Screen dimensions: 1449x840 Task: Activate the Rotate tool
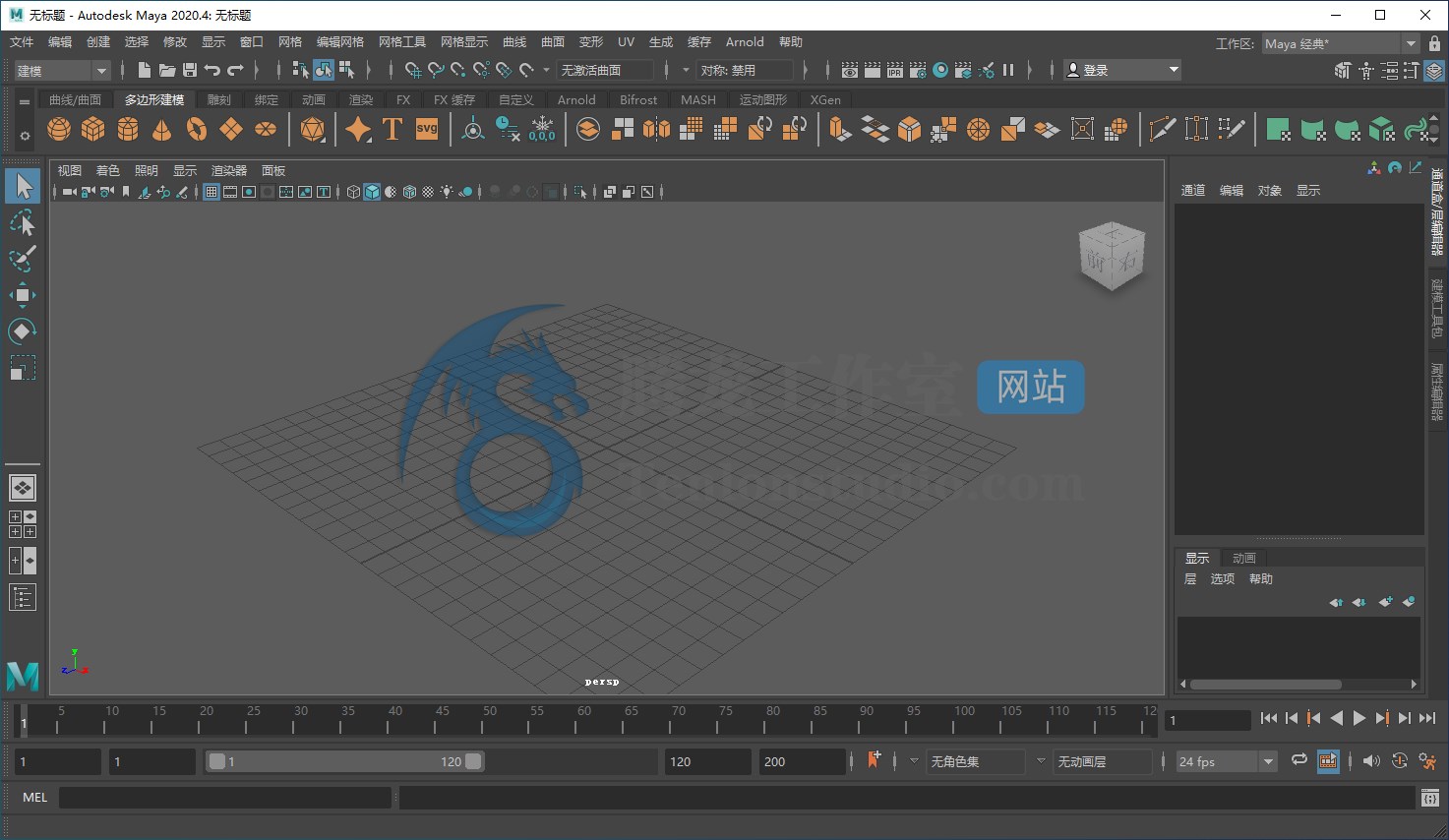point(23,331)
